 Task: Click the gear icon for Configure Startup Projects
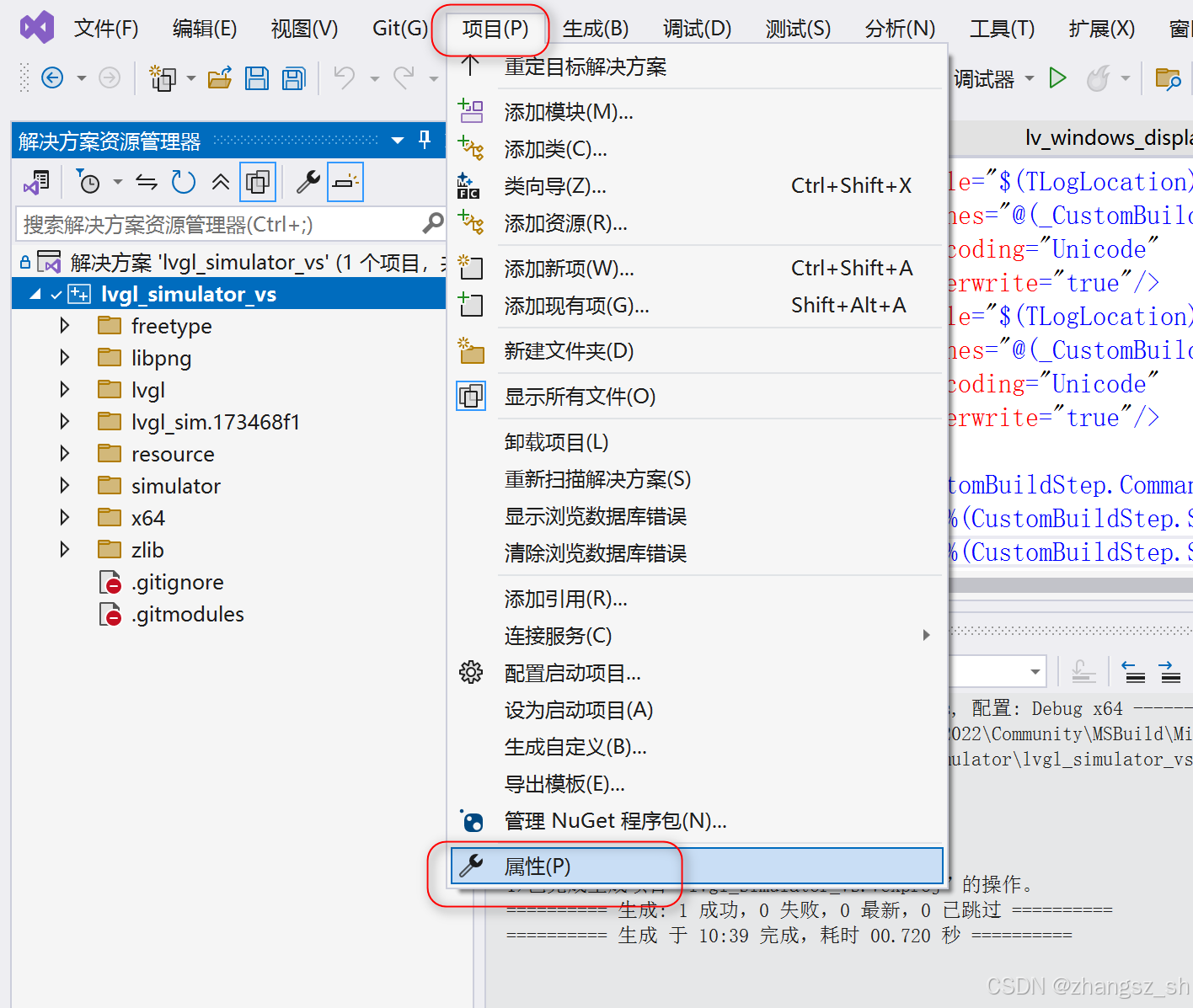(471, 672)
